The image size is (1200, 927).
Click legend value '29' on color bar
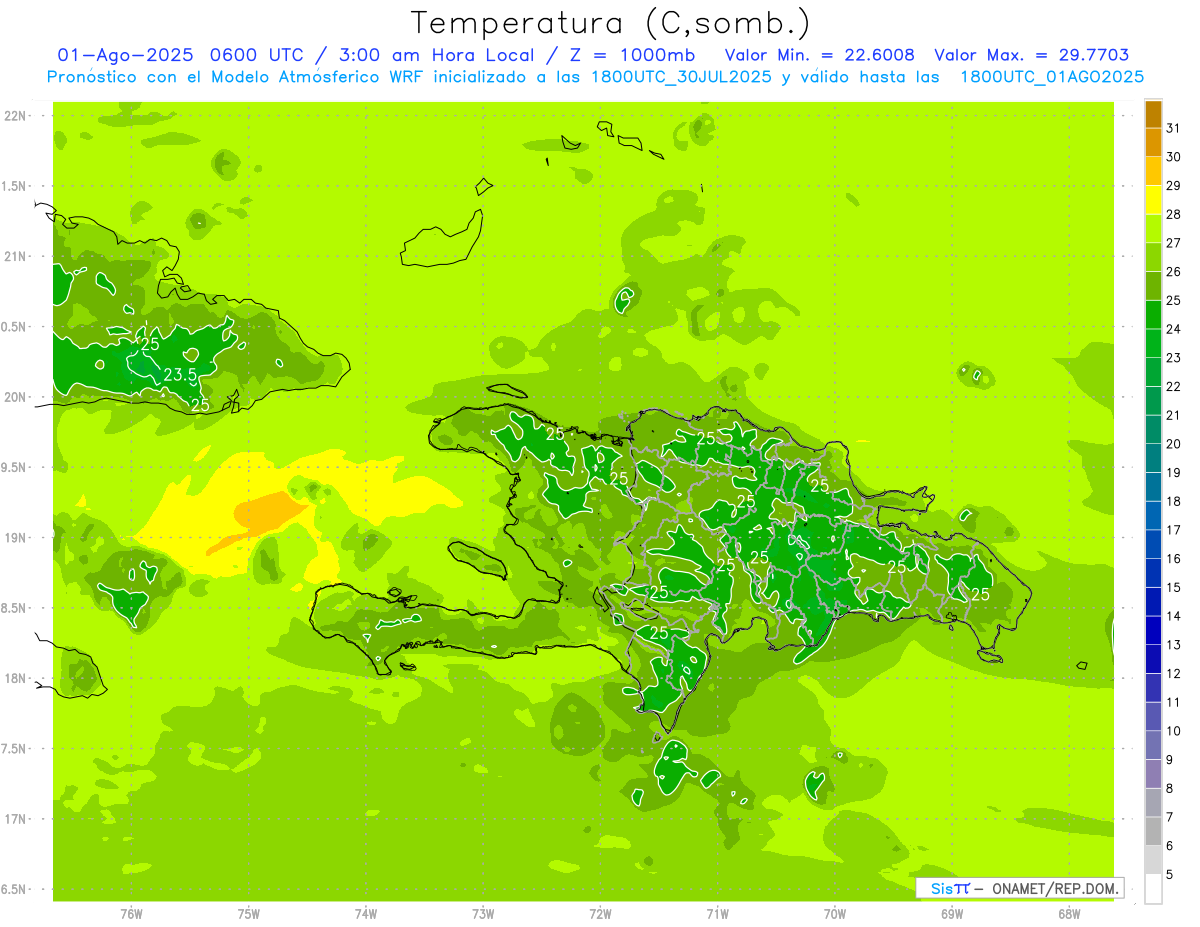(x=1174, y=185)
